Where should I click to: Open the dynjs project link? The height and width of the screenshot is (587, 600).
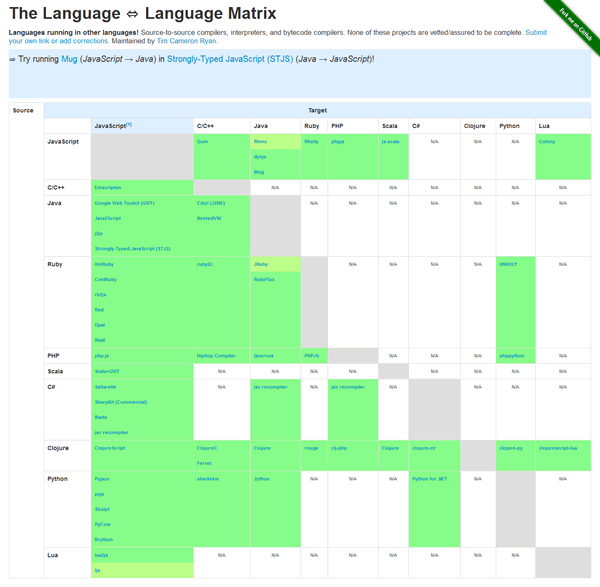(x=260, y=157)
